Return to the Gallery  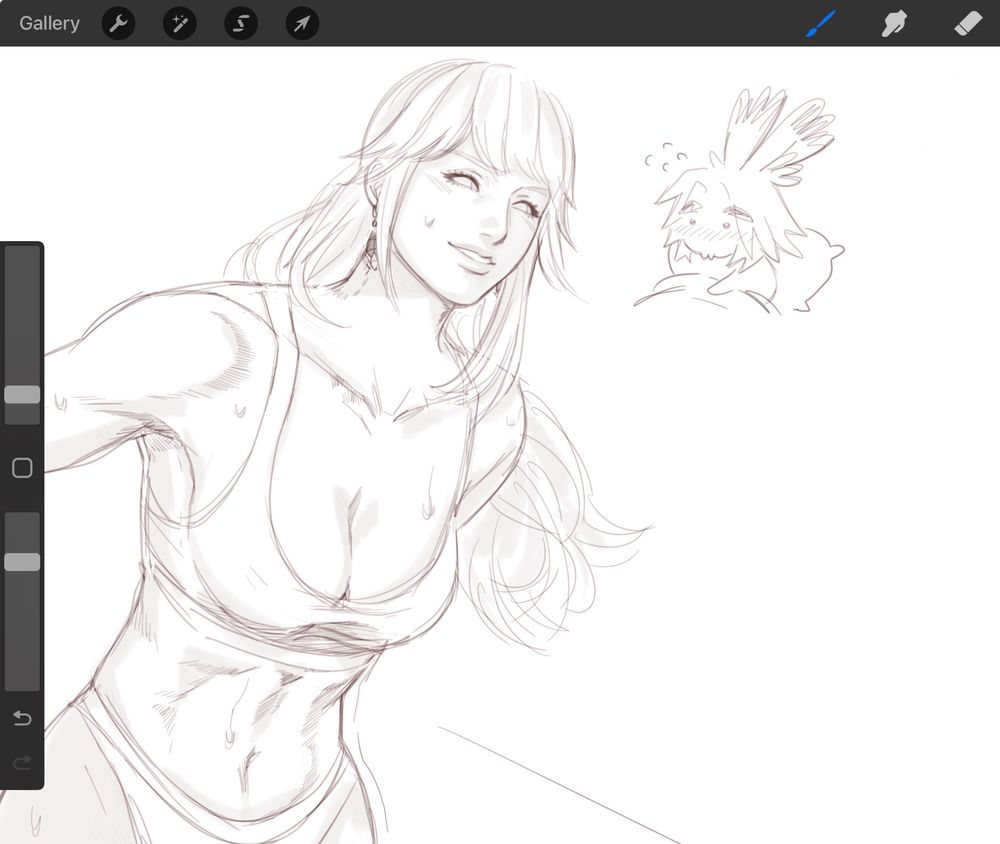click(x=48, y=23)
